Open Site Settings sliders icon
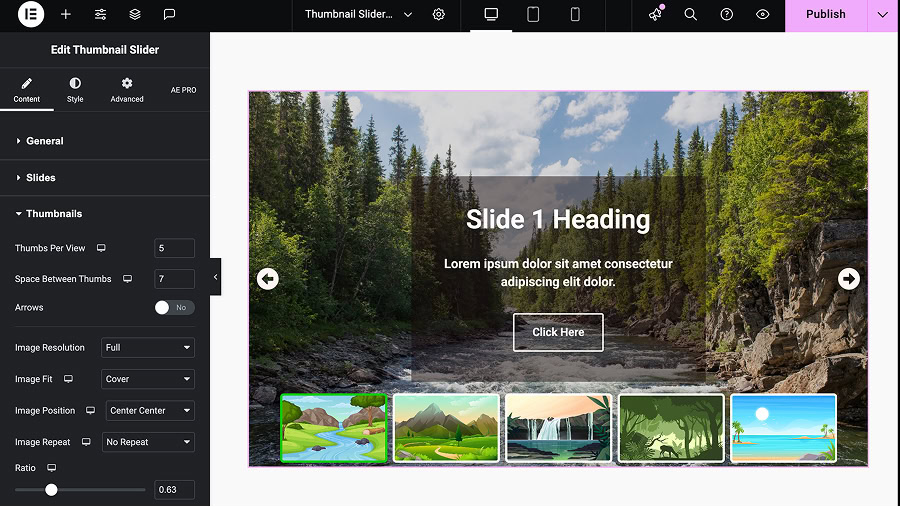The height and width of the screenshot is (507, 900). pyautogui.click(x=100, y=14)
